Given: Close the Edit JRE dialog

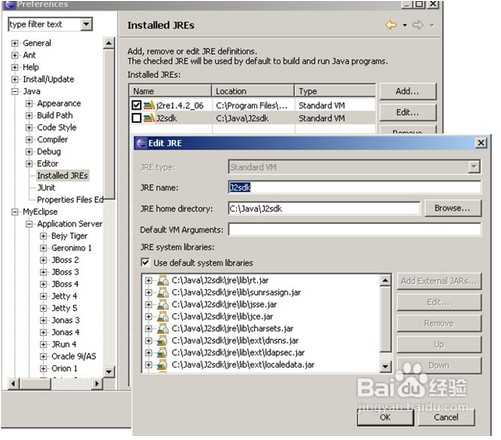Looking at the screenshot, I should point(480,143).
